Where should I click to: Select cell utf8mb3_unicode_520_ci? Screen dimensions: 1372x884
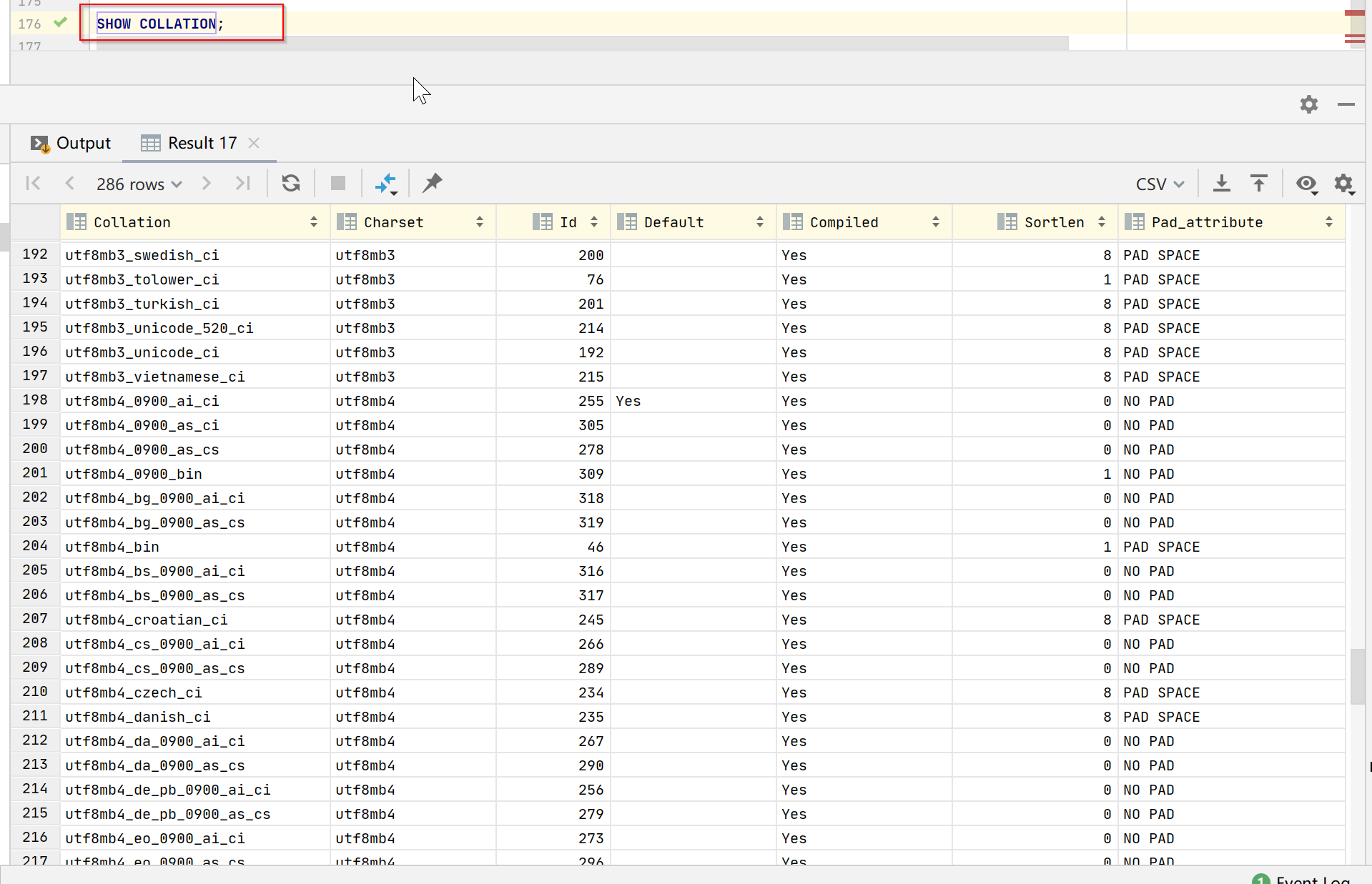[x=195, y=328]
